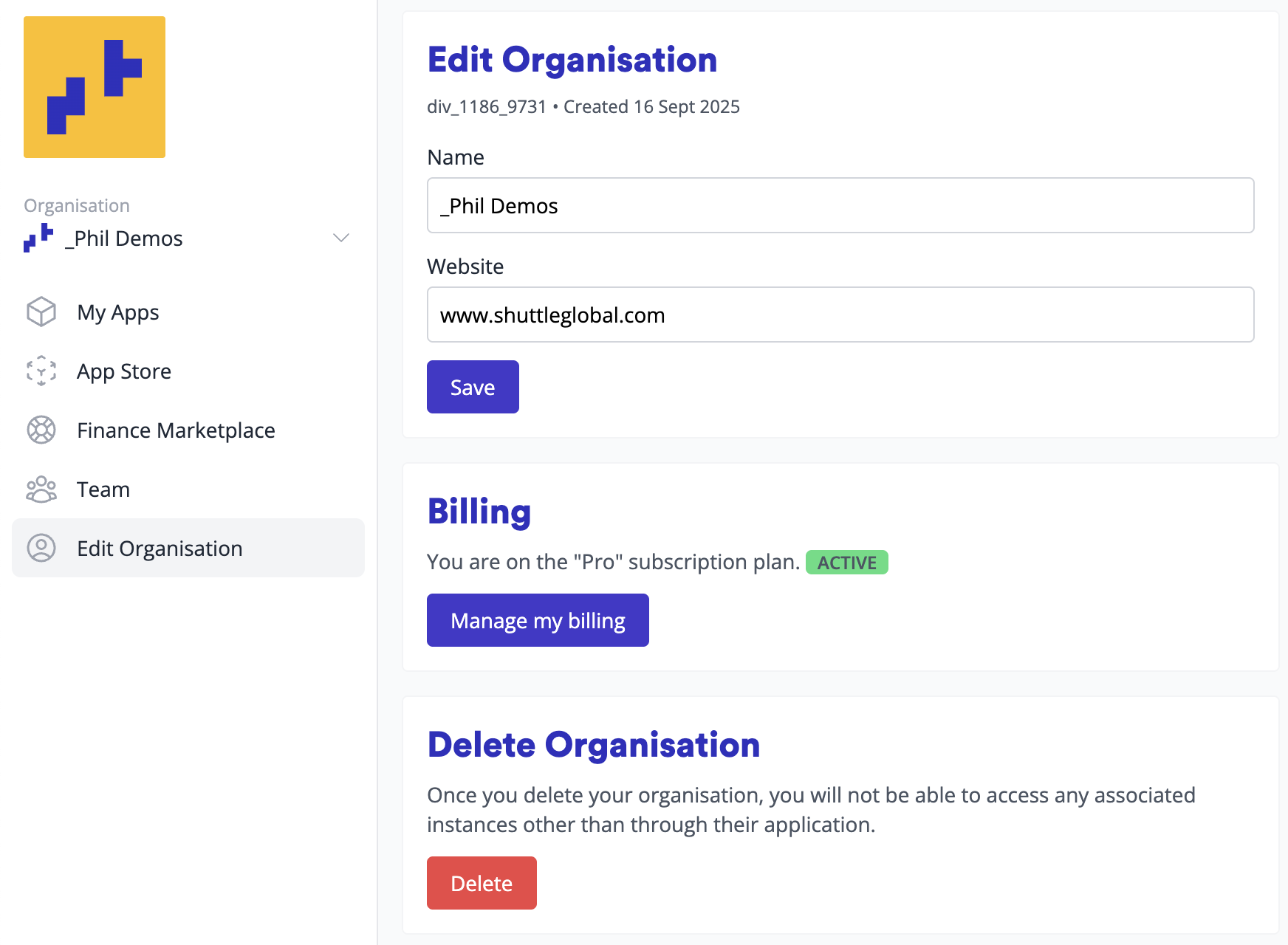Click the App Store dashed cube icon
Image resolution: width=1288 pixels, height=945 pixels.
pos(41,371)
